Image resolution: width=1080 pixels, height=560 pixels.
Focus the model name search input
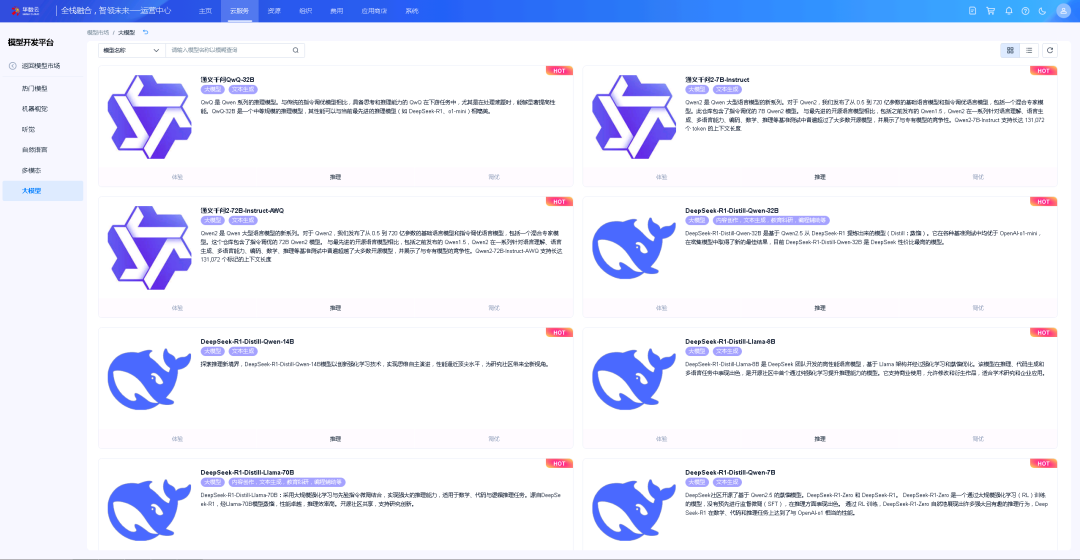click(228, 50)
